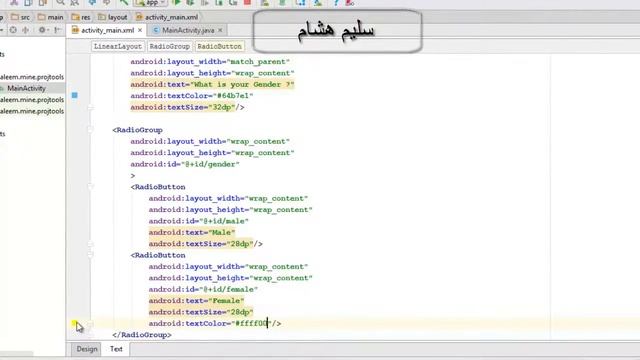Click the android:text "Male" line
Viewport: 640px width, 360px height.
click(x=192, y=232)
